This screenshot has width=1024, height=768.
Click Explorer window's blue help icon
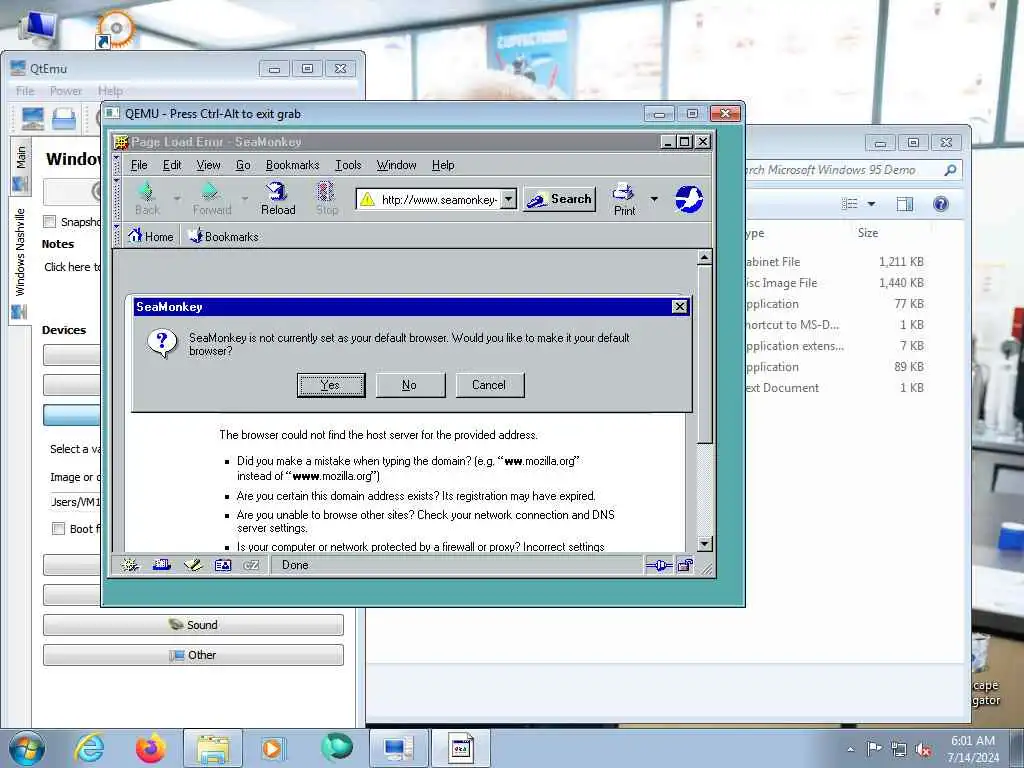coord(940,204)
